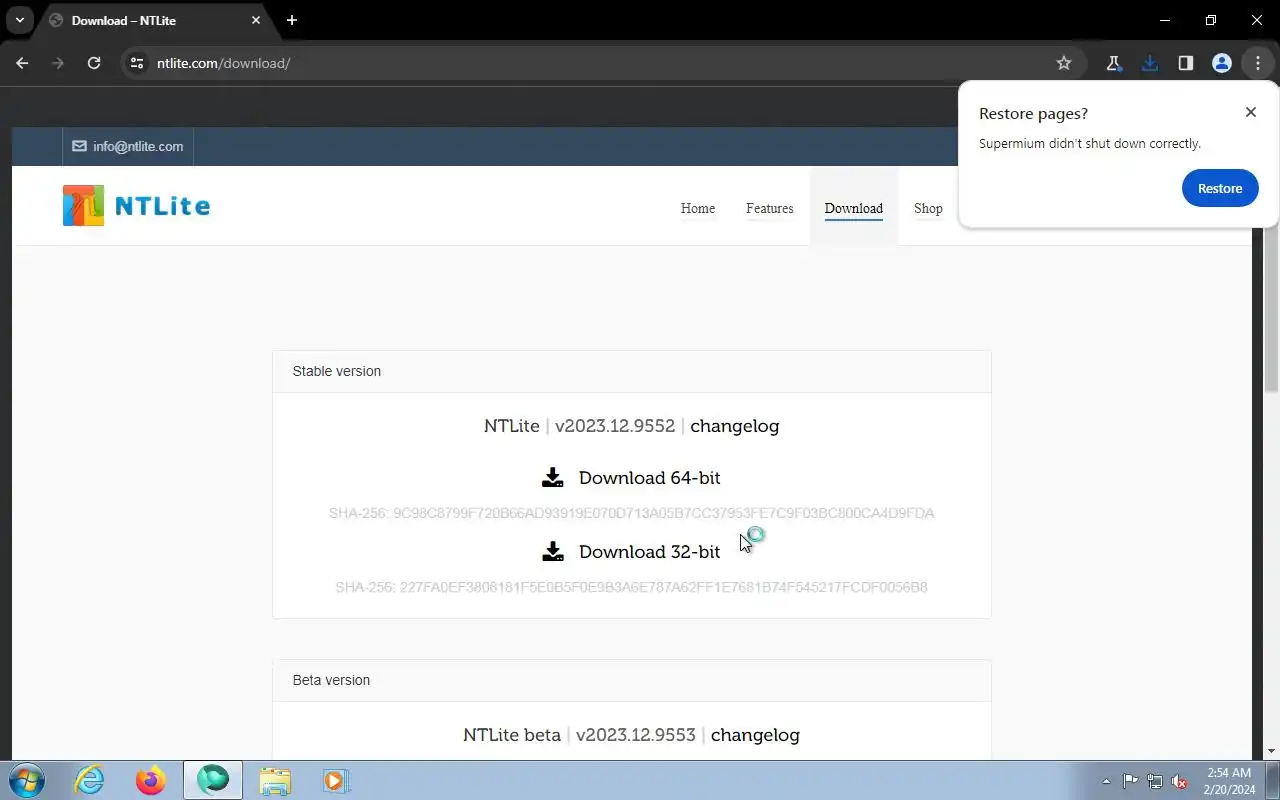Open the Home menu item
Viewport: 1280px width, 800px height.
coord(698,208)
